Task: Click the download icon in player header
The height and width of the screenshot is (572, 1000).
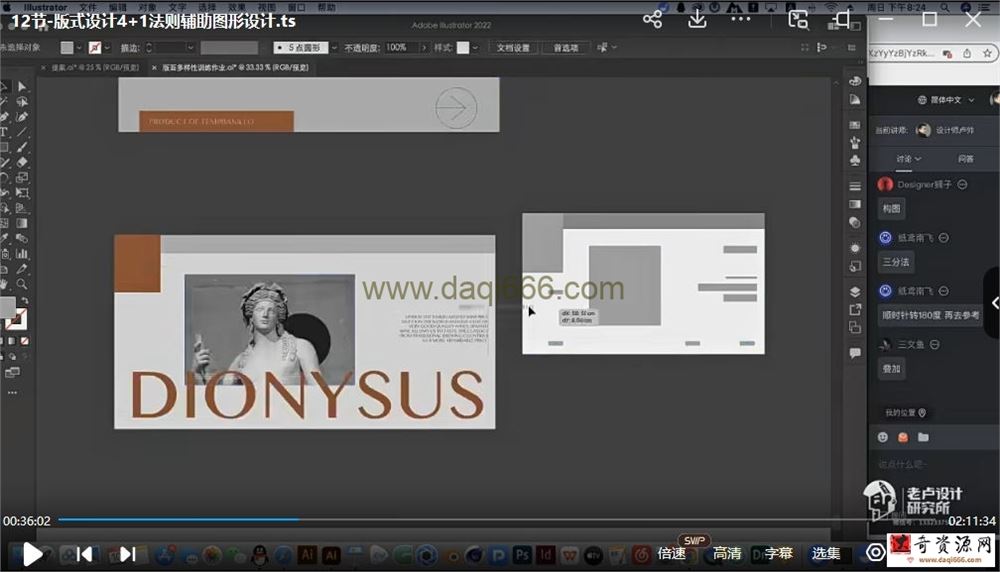Action: [x=697, y=20]
